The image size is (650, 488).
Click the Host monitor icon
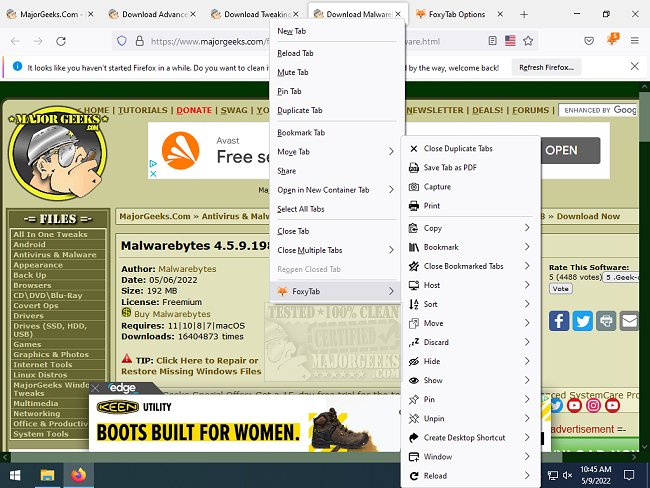(414, 285)
